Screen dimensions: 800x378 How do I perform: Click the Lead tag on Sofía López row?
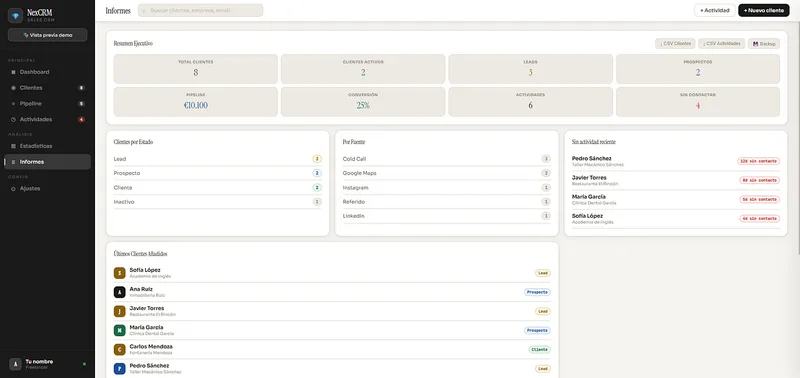pyautogui.click(x=543, y=273)
